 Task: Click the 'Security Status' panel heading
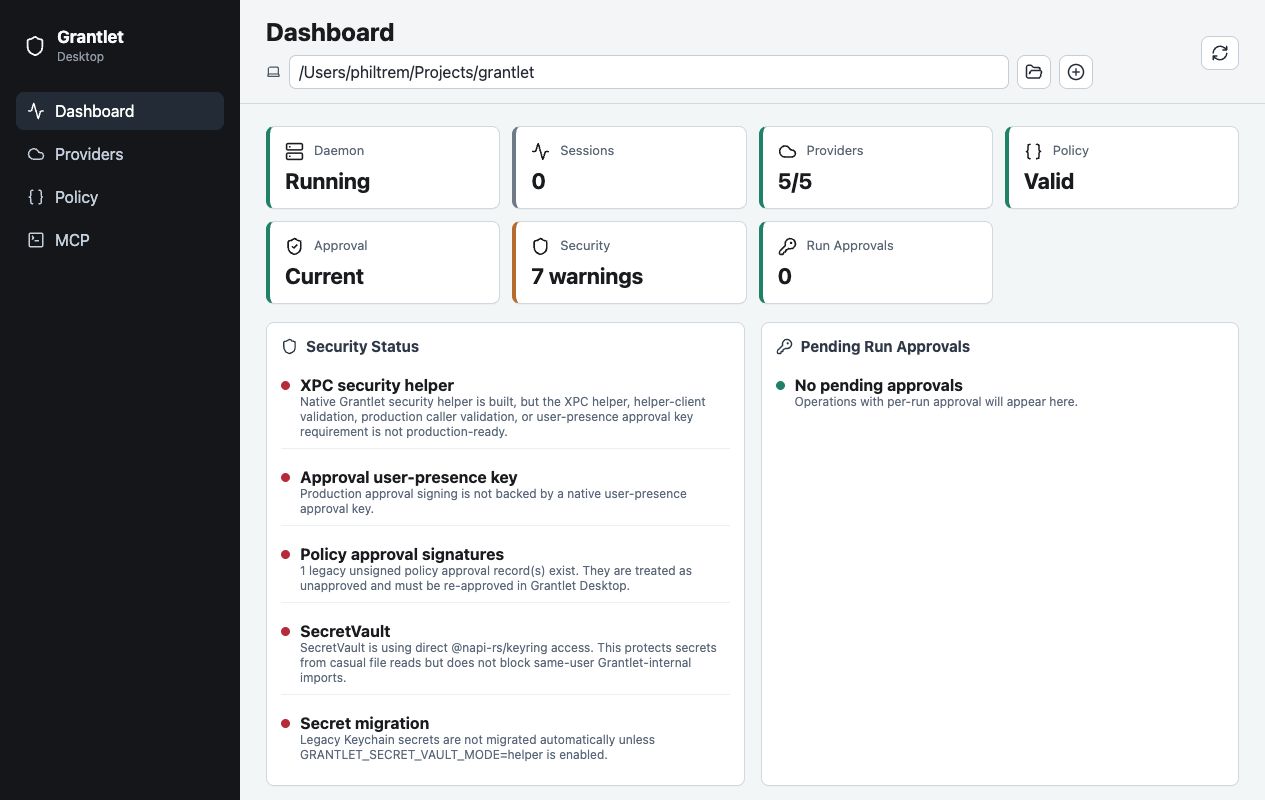(362, 347)
